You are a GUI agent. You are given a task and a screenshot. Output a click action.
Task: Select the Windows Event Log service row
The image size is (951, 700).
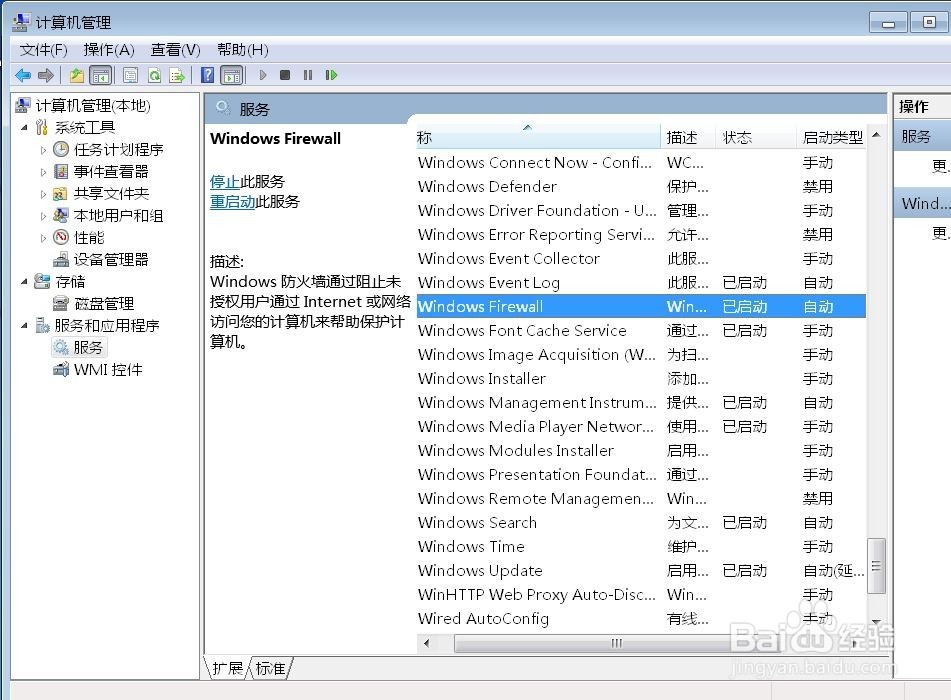click(641, 283)
